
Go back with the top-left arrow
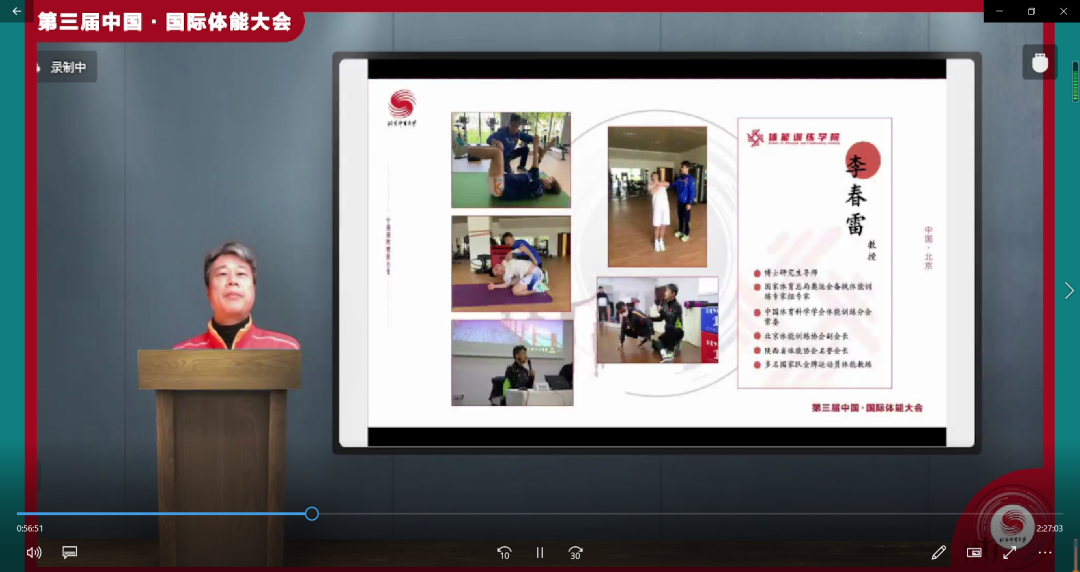[x=17, y=11]
